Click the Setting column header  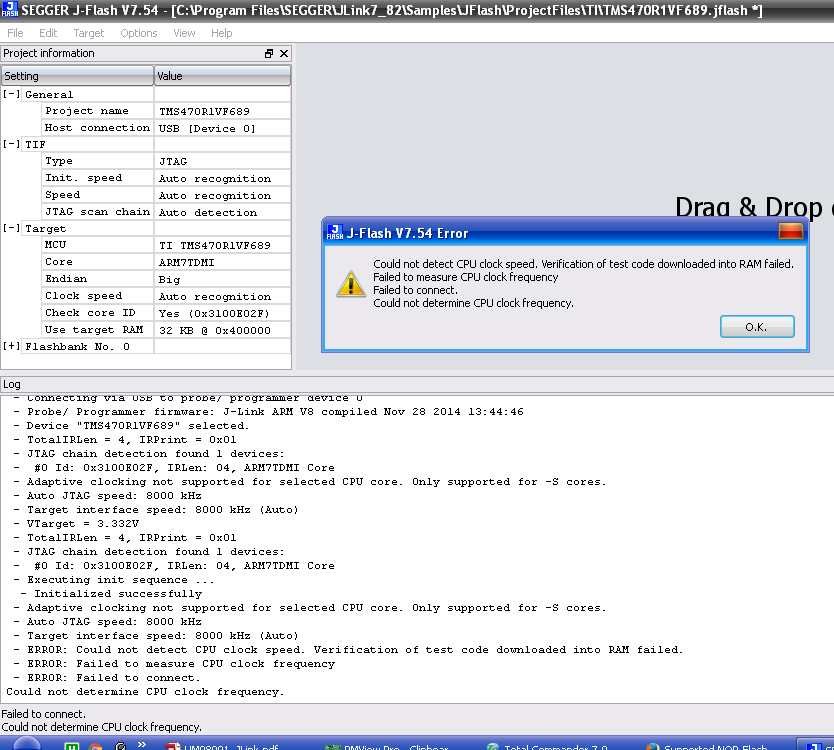pyautogui.click(x=77, y=76)
